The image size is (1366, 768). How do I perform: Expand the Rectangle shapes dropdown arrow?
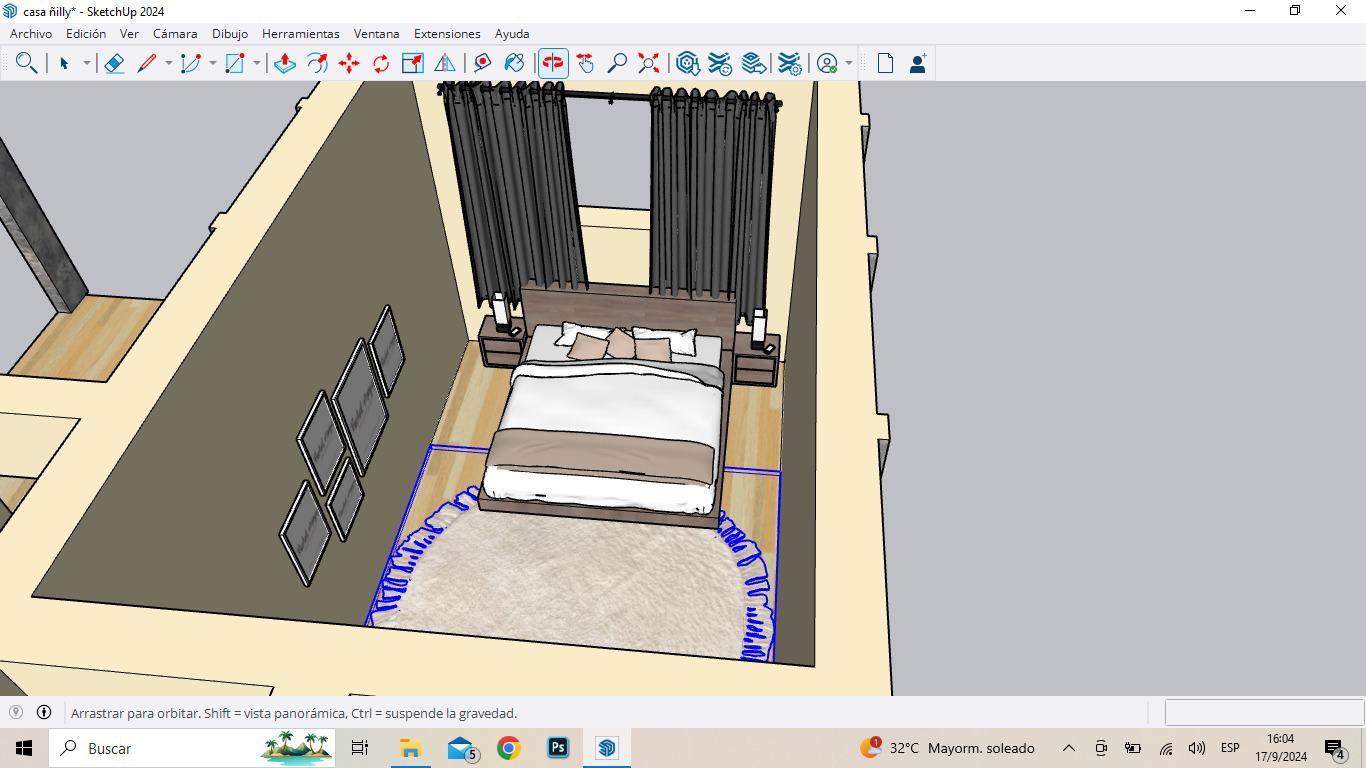257,63
